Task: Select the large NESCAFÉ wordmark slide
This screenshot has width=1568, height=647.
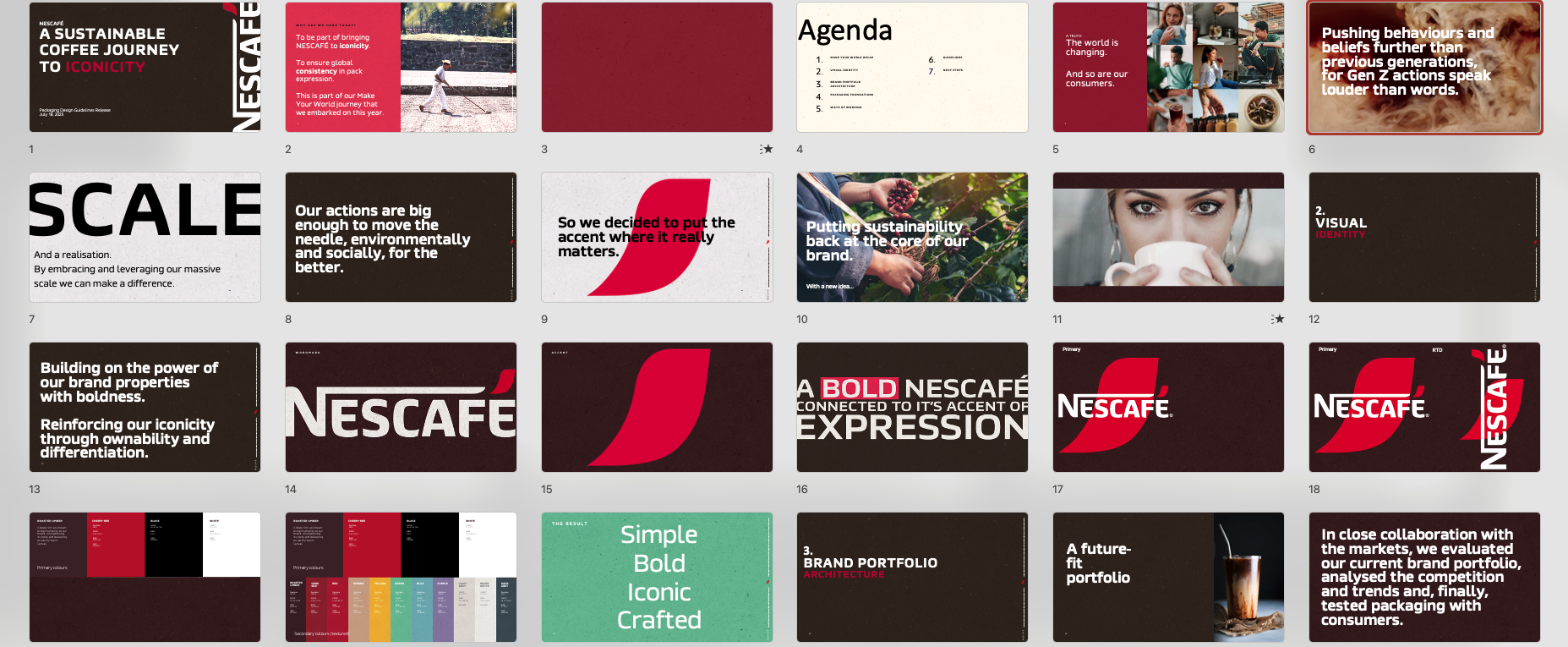Action: click(402, 408)
